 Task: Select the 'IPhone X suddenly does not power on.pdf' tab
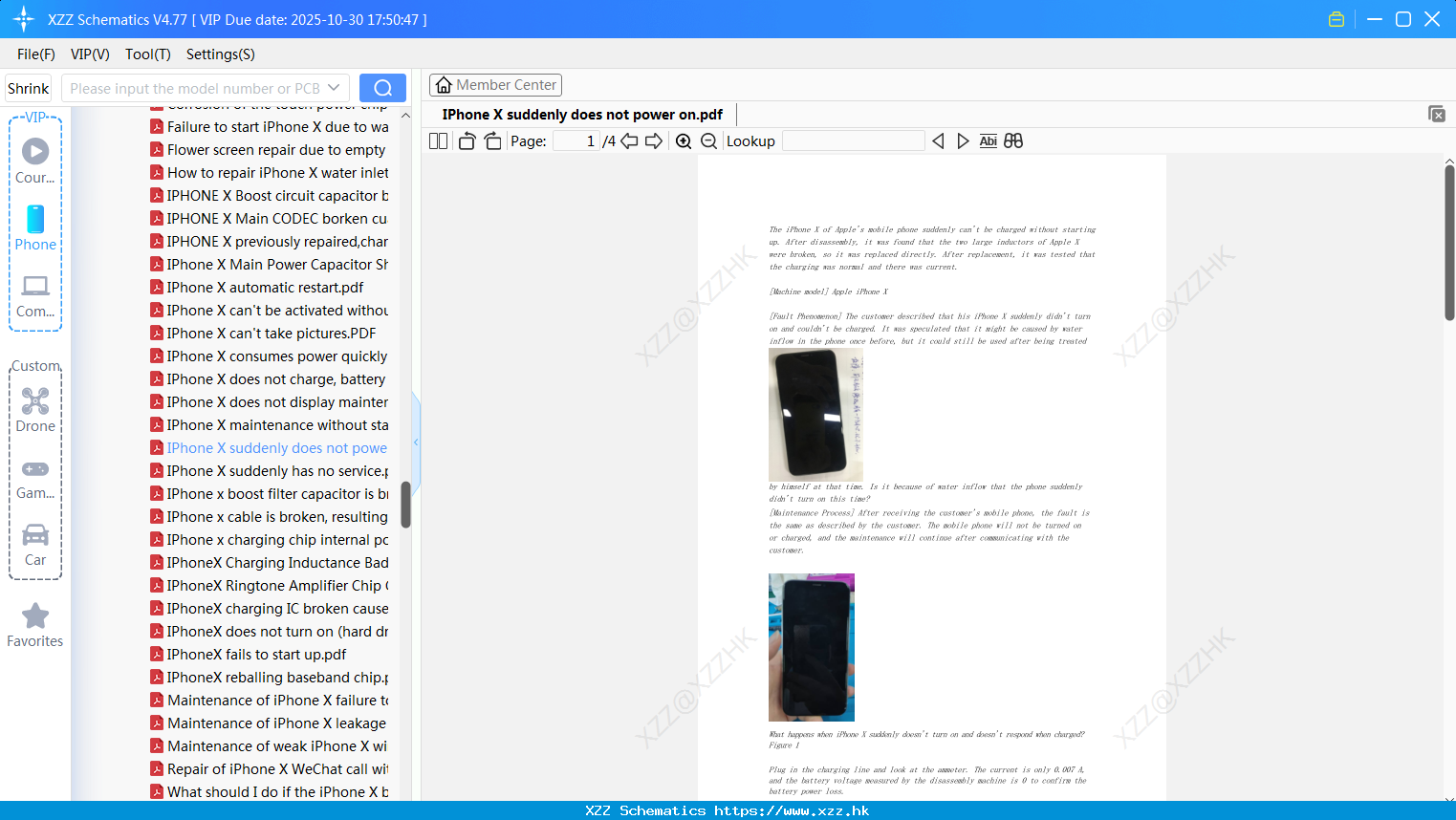(582, 115)
